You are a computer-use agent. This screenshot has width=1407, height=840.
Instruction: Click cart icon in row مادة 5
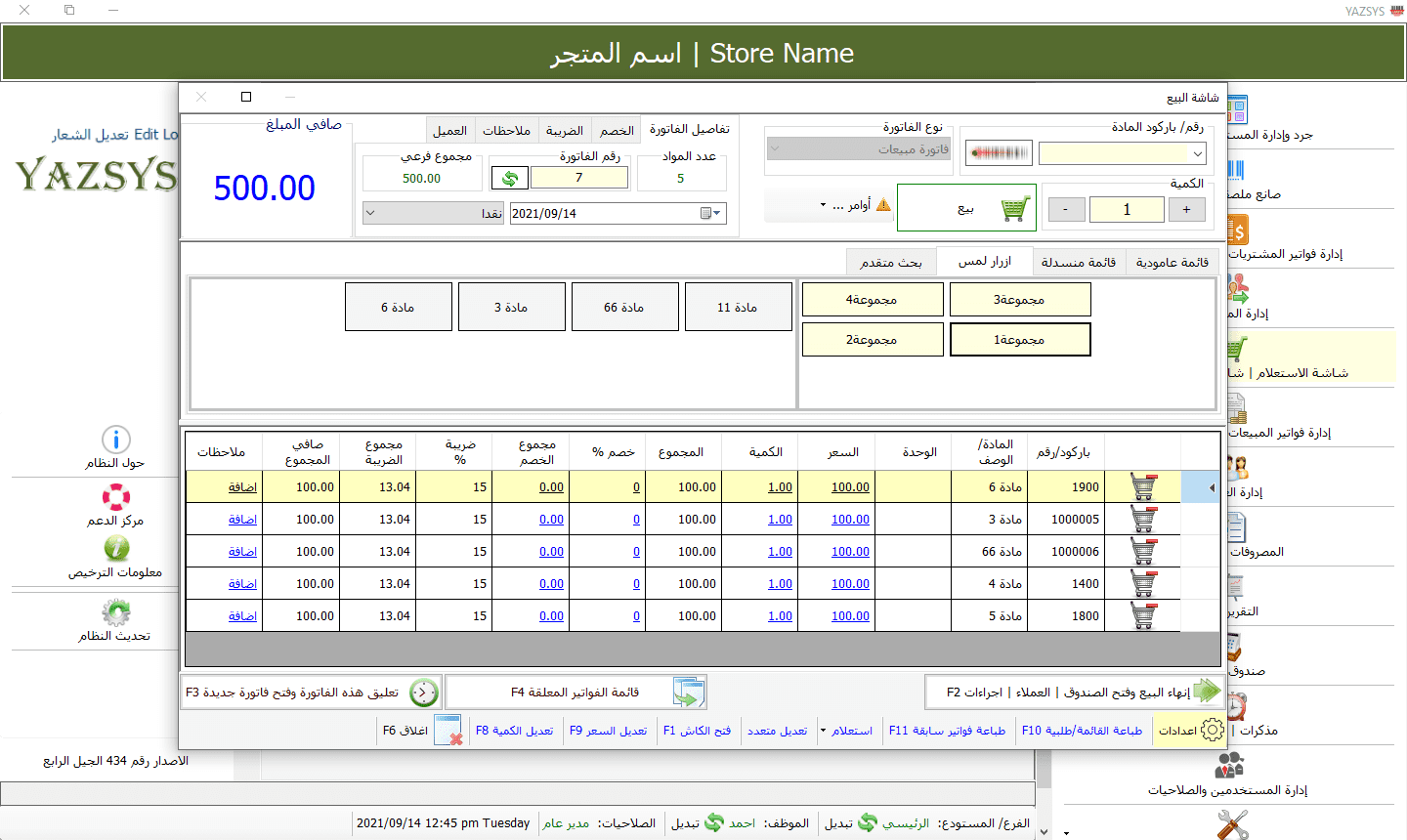point(1143,615)
